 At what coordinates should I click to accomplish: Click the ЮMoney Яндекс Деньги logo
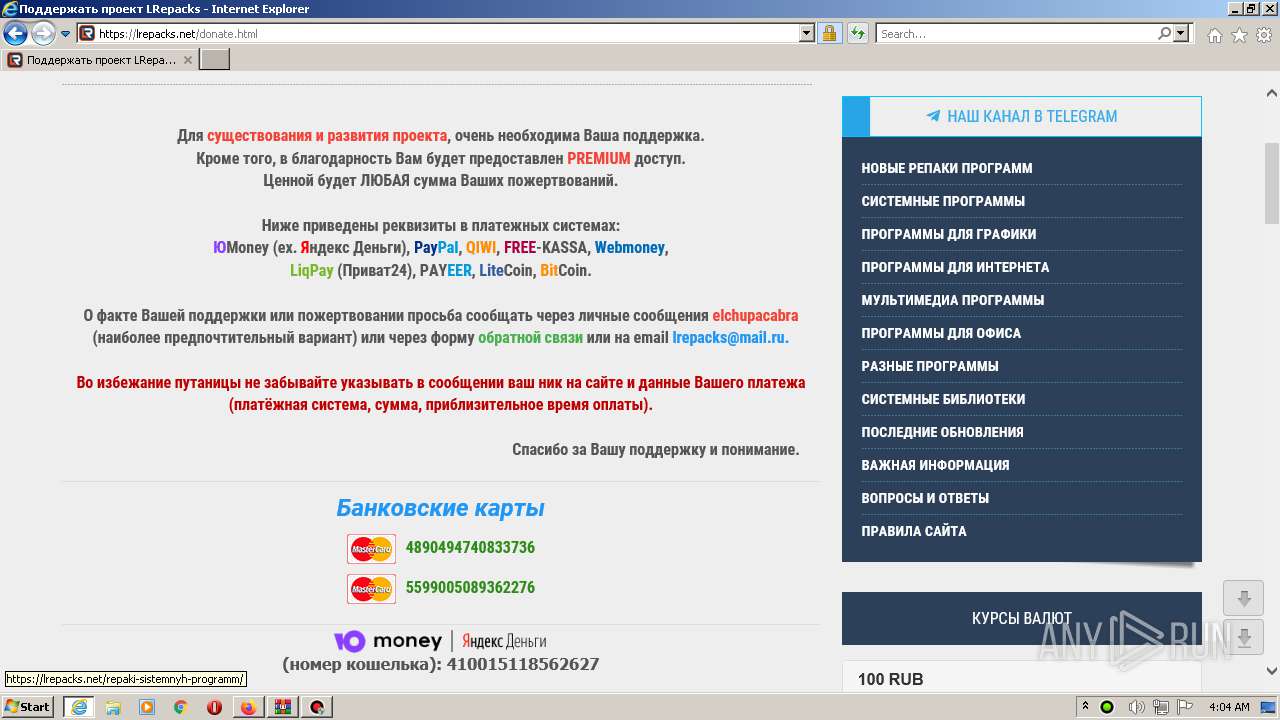(x=440, y=641)
